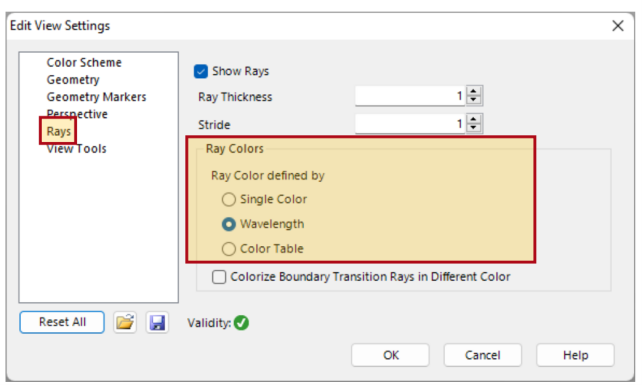
Task: Enable Colorize Boundary Transition Rays checkbox
Action: (x=219, y=277)
